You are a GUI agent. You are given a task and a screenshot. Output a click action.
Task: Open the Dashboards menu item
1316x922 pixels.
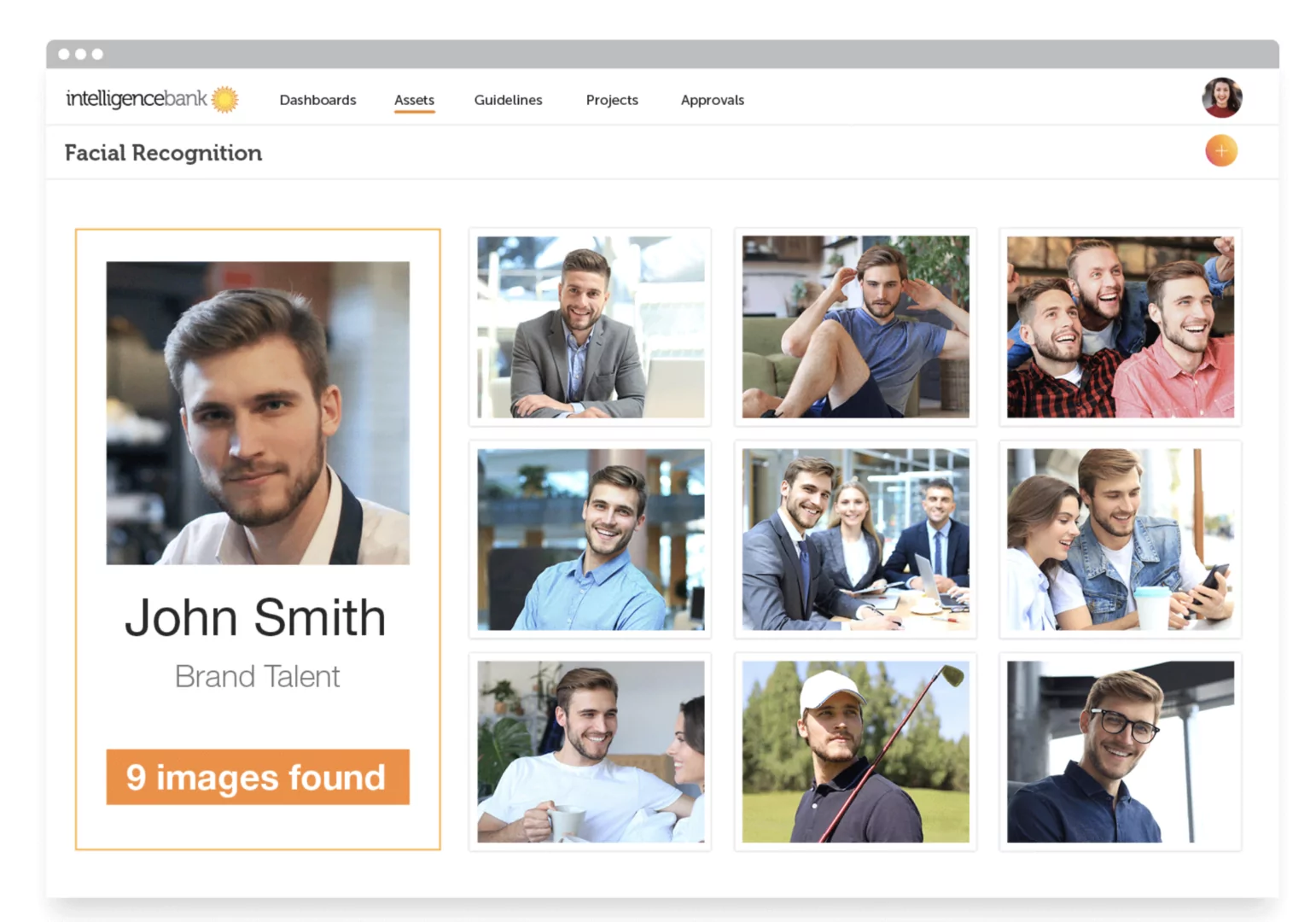317,100
